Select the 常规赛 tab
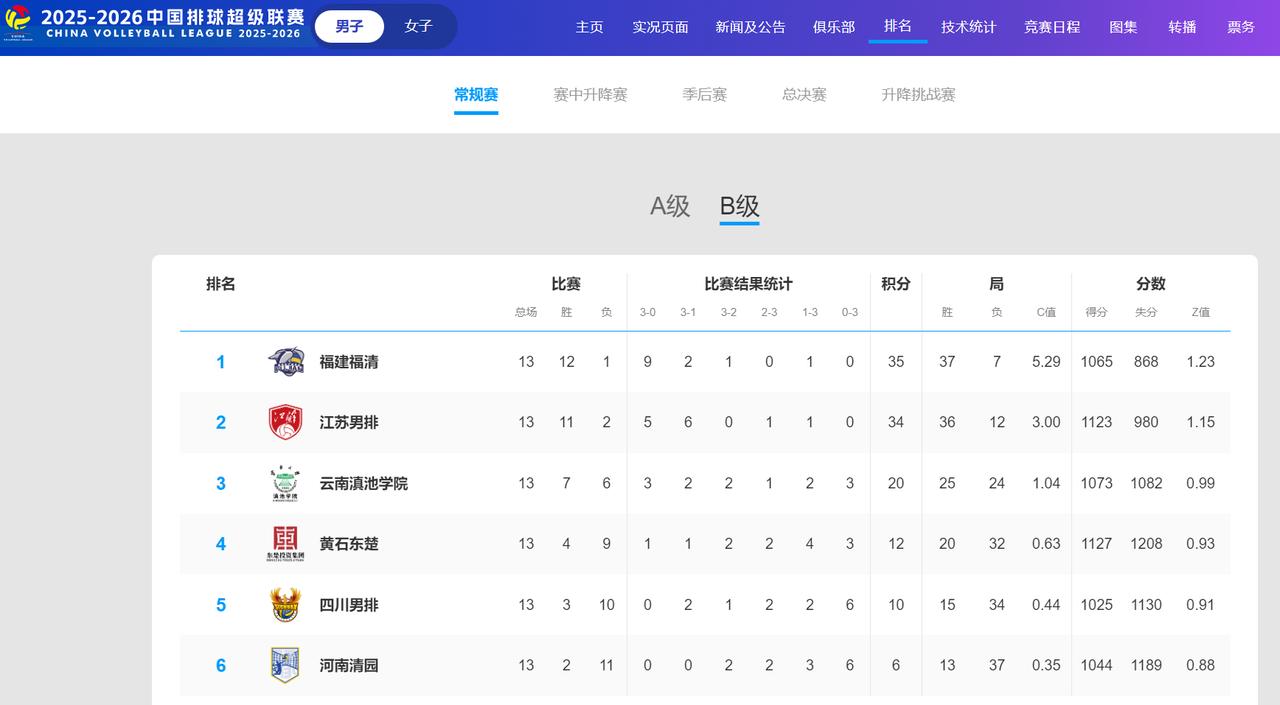Screen dimensions: 1280x705 [x=476, y=95]
